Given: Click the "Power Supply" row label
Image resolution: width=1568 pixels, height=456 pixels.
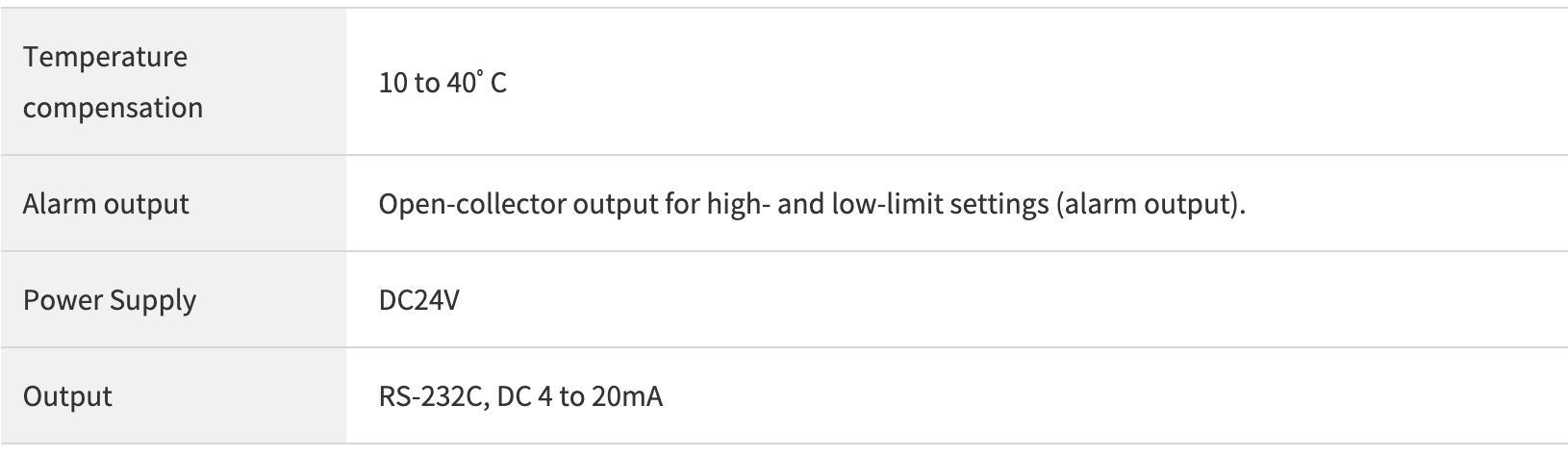Looking at the screenshot, I should pyautogui.click(x=110, y=300).
